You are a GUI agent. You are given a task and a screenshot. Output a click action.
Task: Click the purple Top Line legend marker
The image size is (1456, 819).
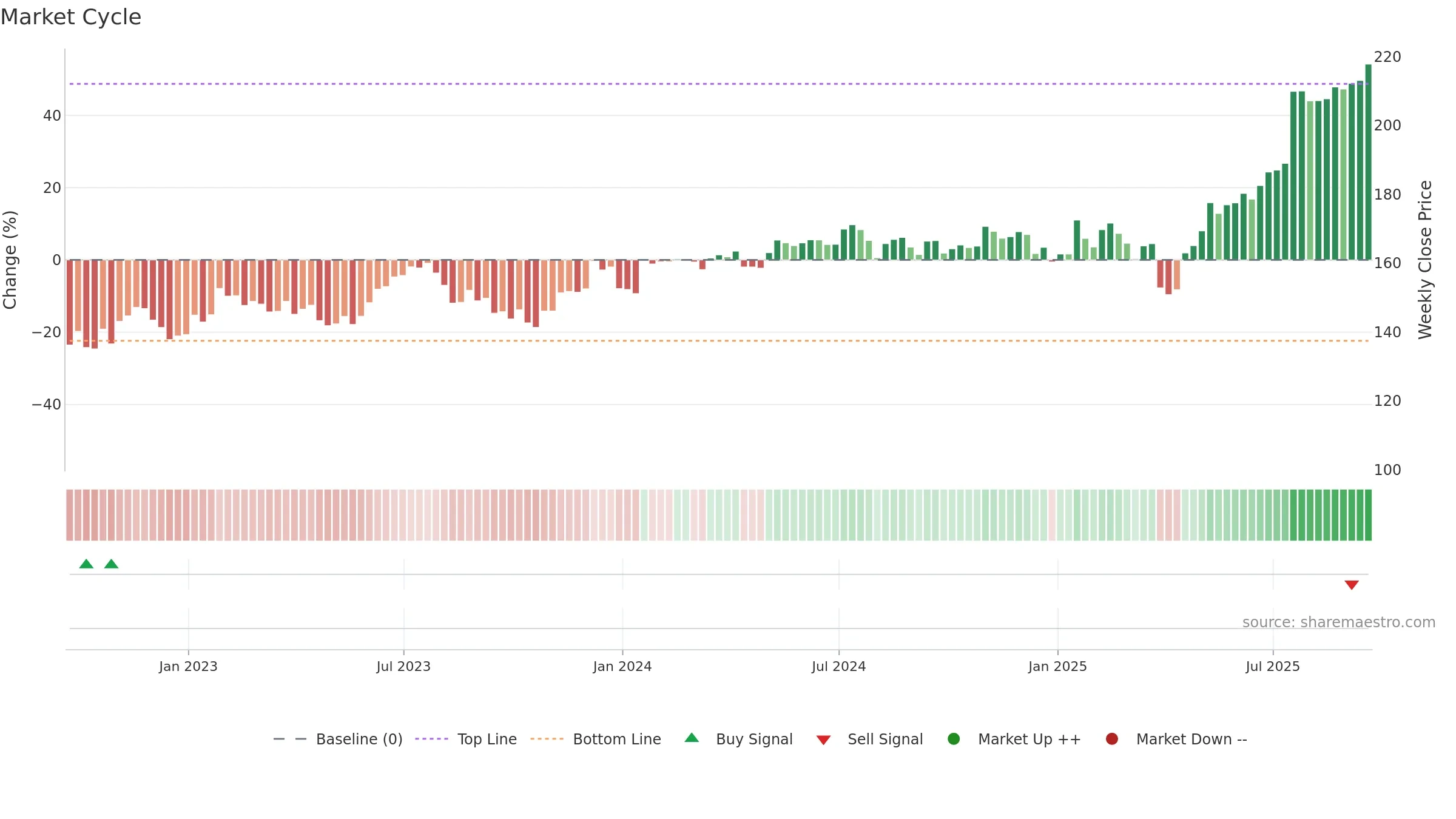[x=431, y=739]
